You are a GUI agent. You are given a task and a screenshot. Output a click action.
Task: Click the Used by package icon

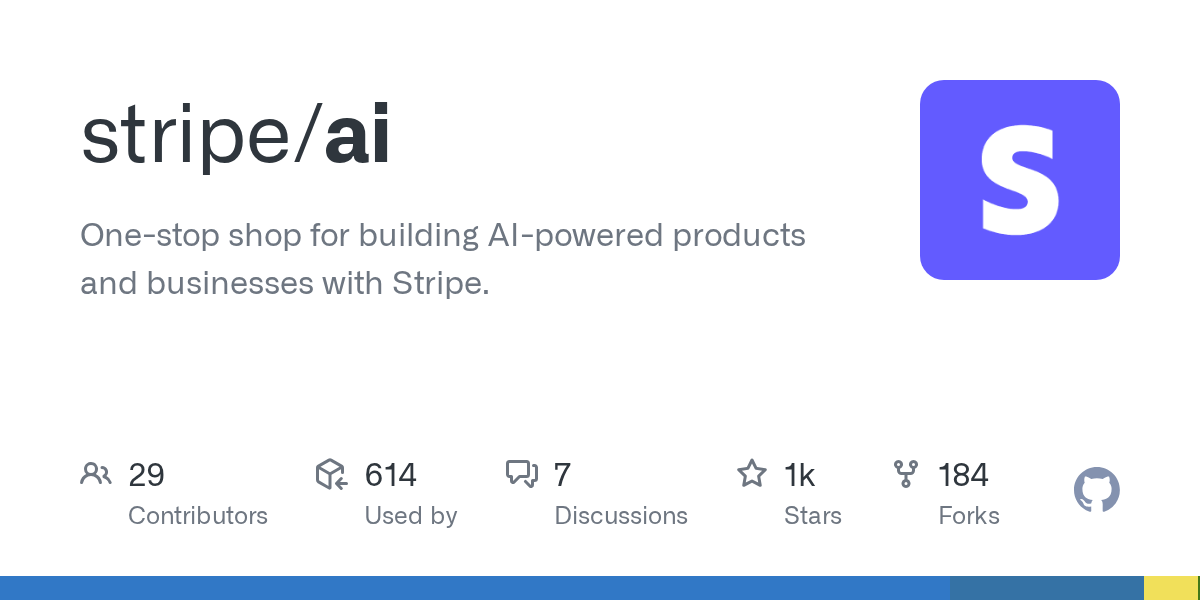click(331, 474)
